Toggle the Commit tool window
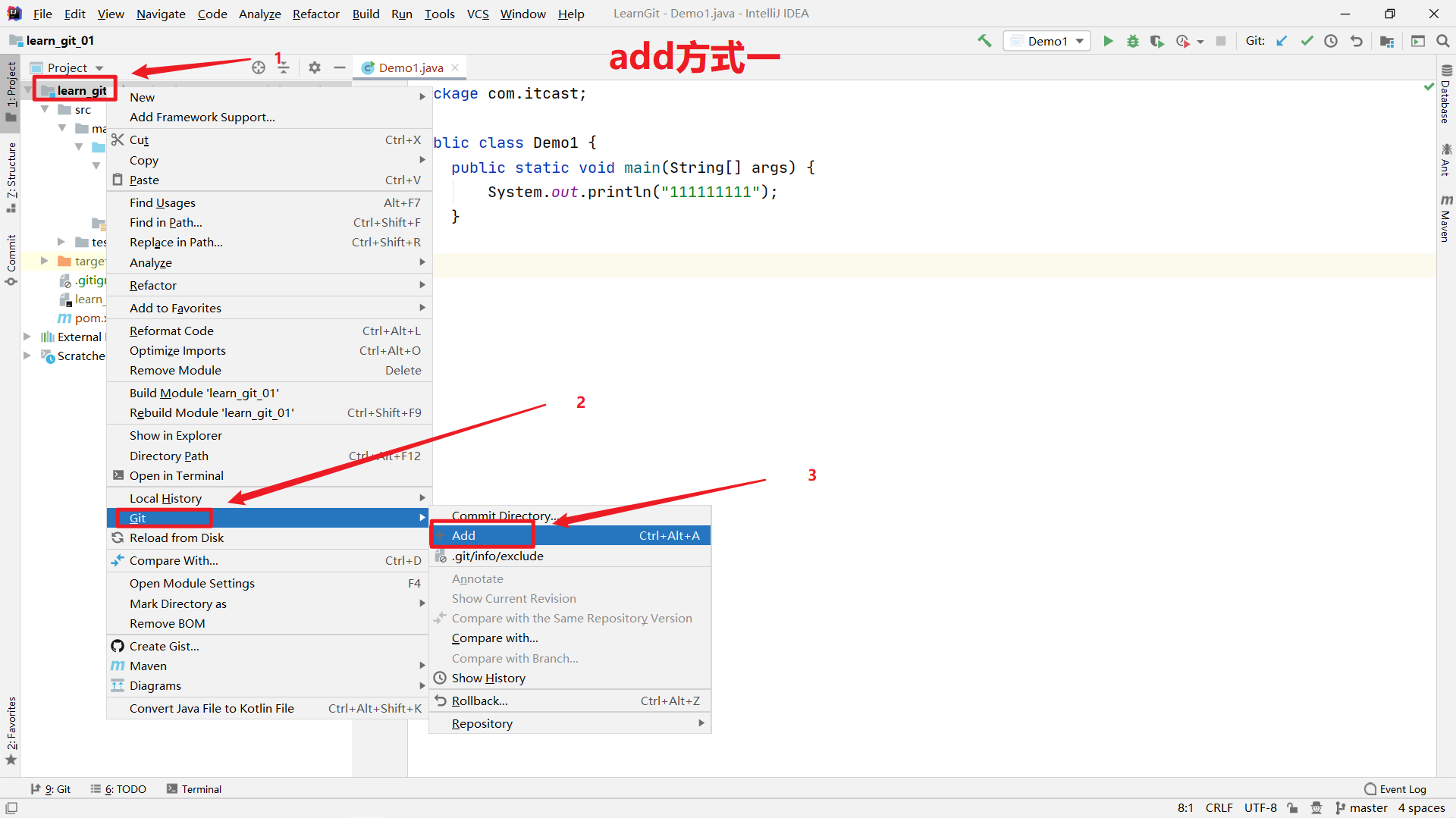The width and height of the screenshot is (1456, 818). tap(11, 260)
